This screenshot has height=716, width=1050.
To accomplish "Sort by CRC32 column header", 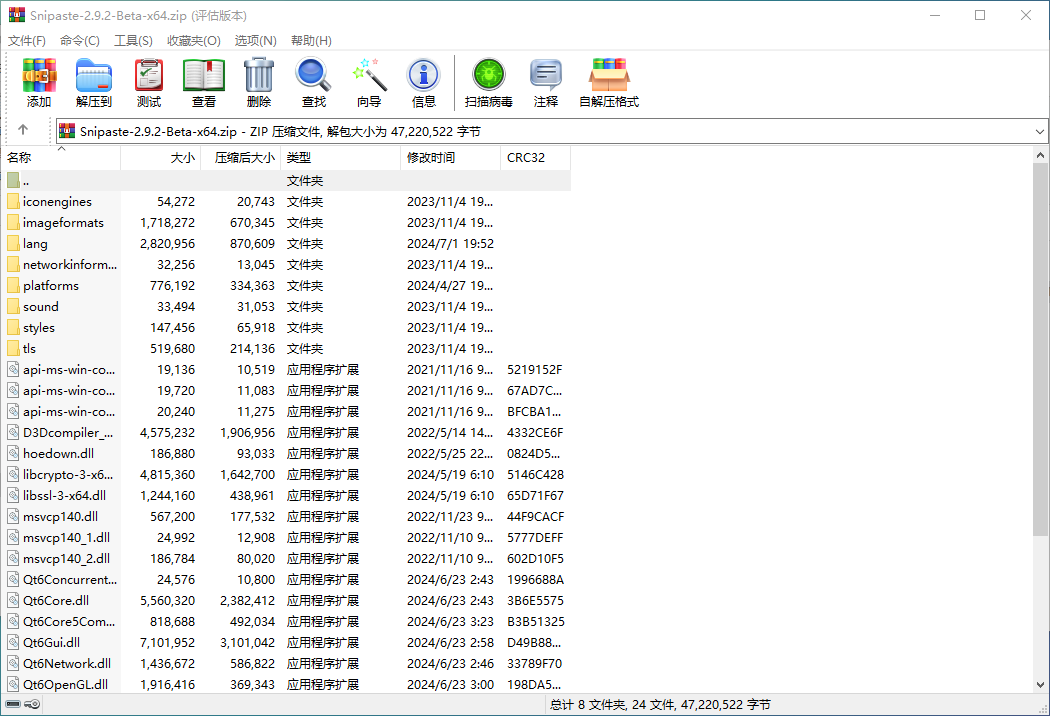I will coord(536,157).
